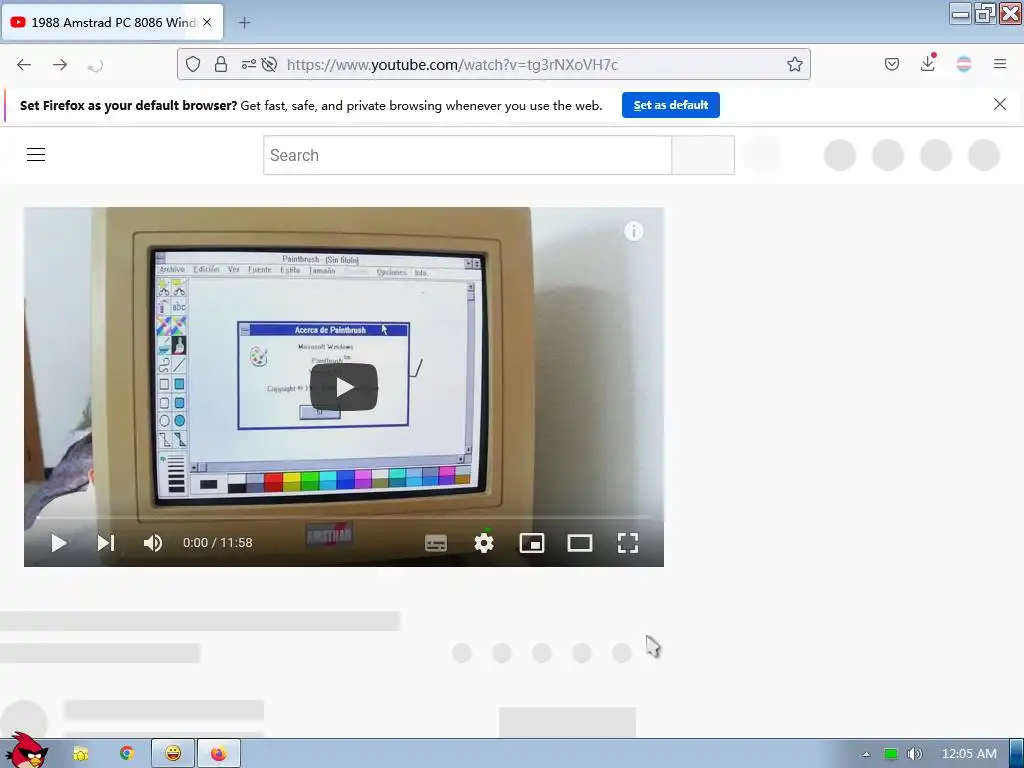
Task: Select the 1988 Amstrad PC 8086 tab
Action: coord(113,22)
